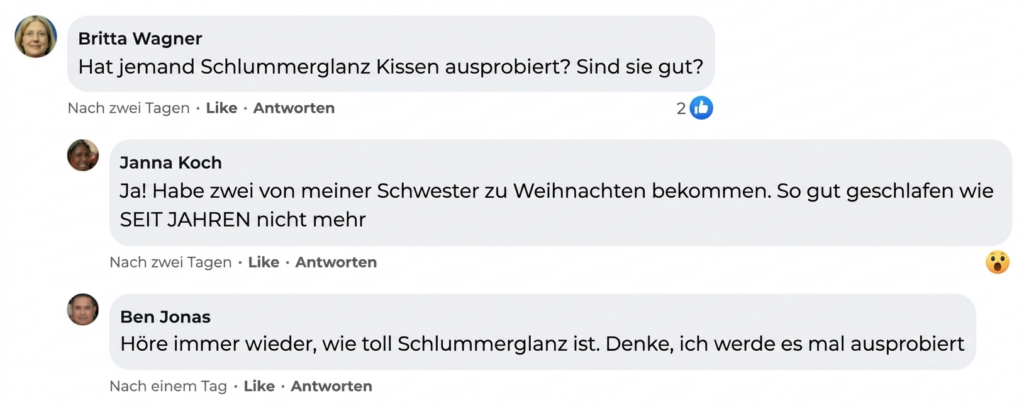Click Britta Wagner's profile picture
Screen dimensions: 1024x403
click(36, 37)
